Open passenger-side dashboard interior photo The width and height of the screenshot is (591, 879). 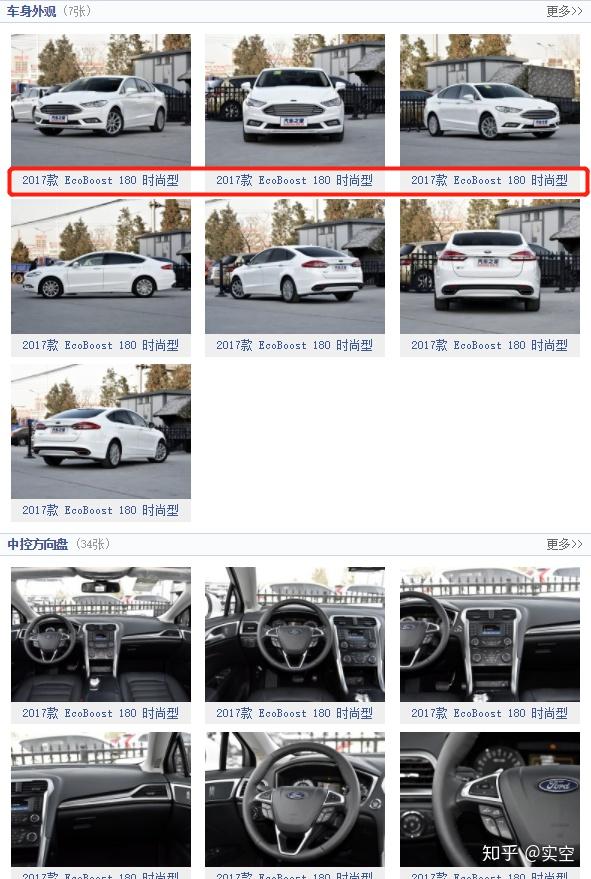[101, 799]
